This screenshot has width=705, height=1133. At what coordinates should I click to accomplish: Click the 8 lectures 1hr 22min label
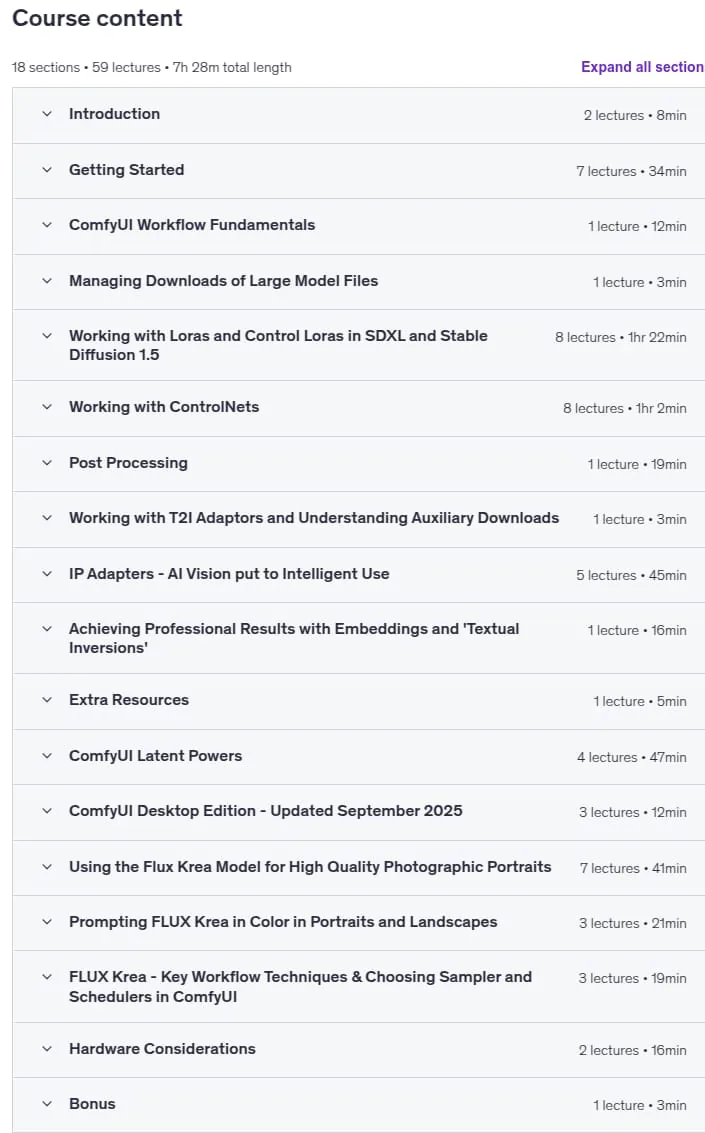620,337
